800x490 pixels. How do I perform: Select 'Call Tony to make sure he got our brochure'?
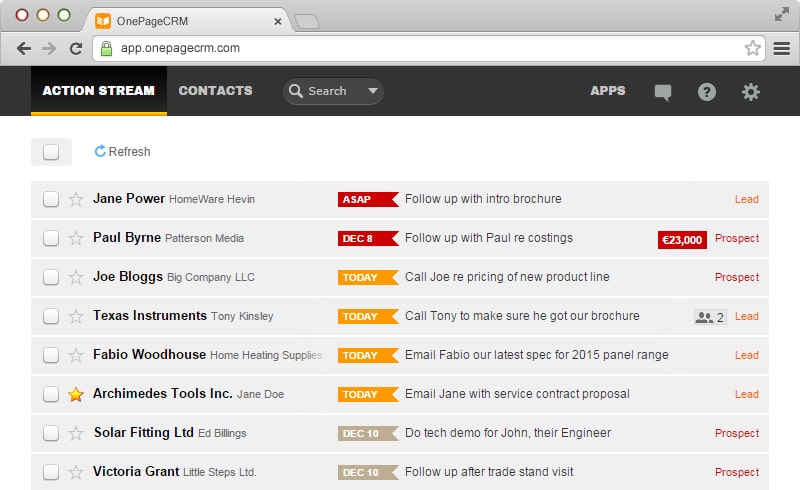pos(522,316)
